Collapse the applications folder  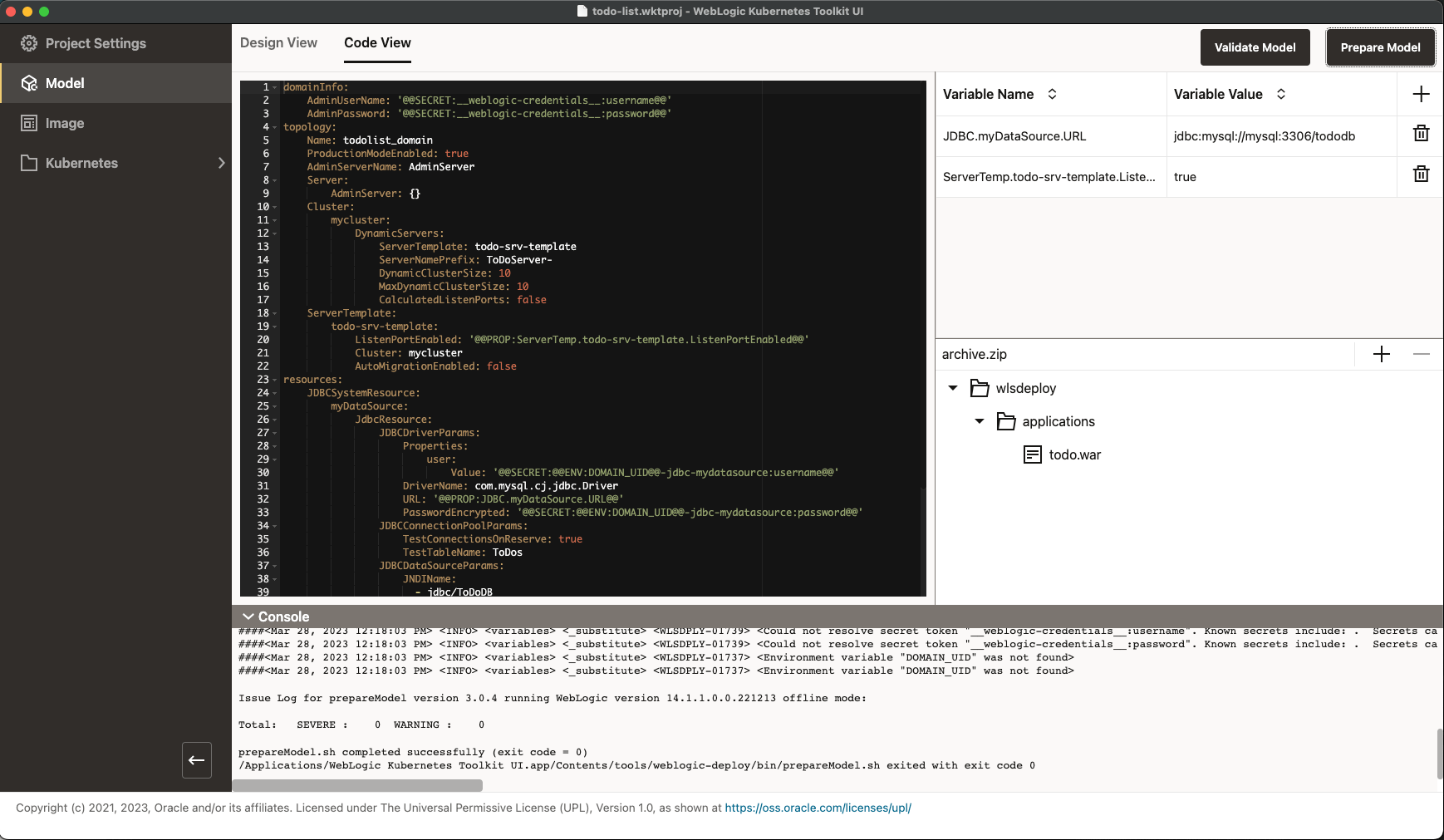(x=979, y=421)
